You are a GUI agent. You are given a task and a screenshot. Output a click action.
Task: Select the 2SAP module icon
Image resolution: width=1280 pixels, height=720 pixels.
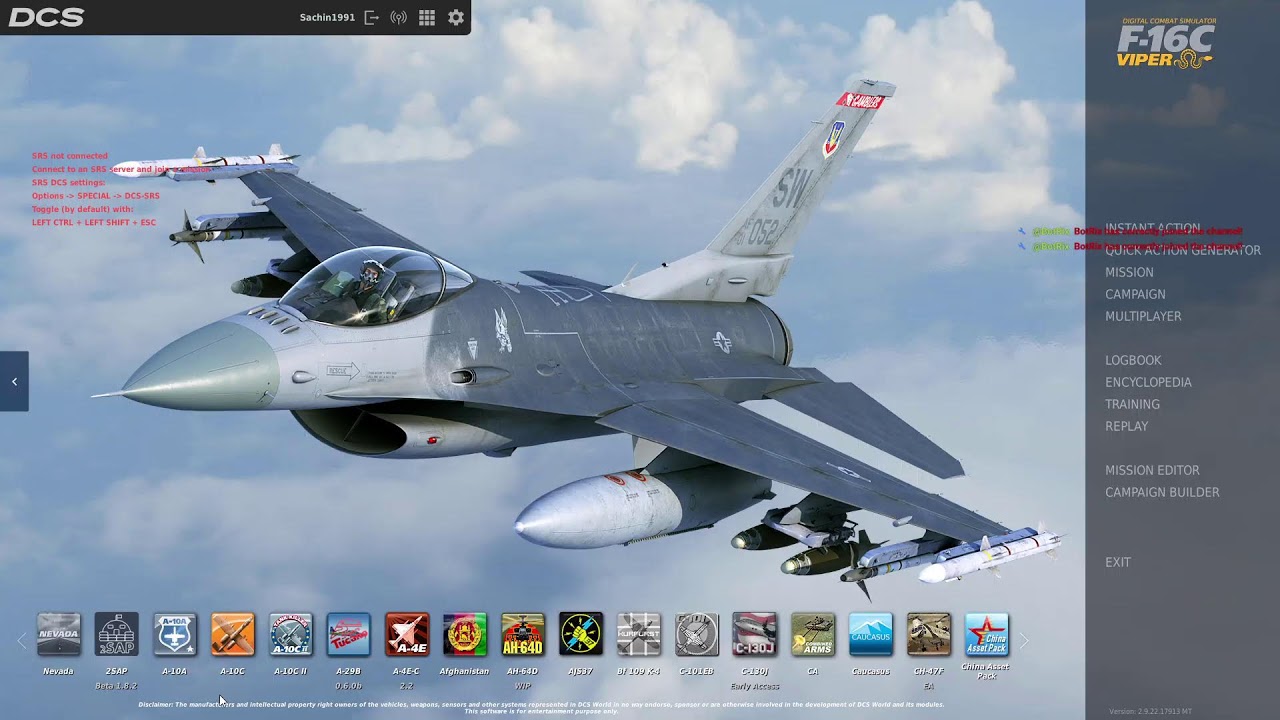tap(117, 635)
